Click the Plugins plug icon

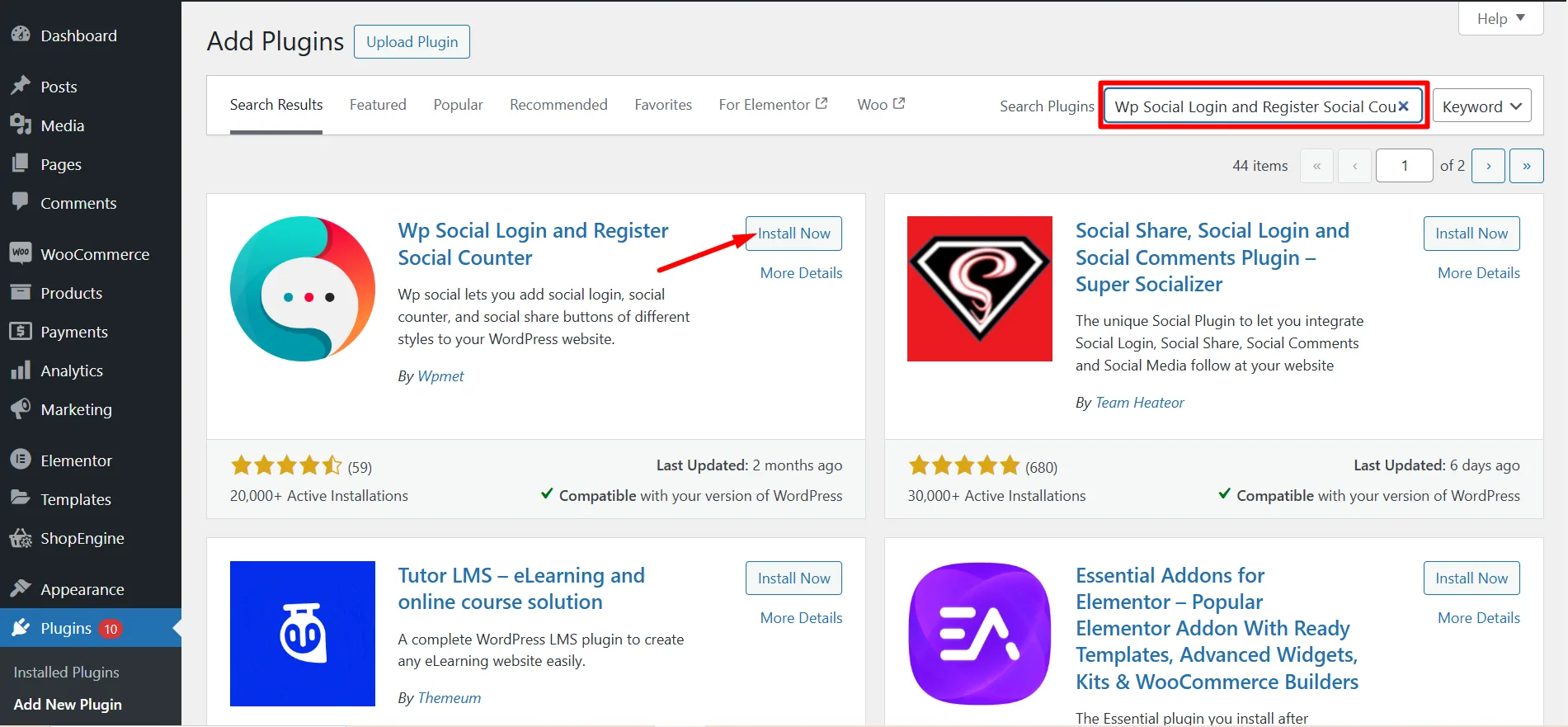tap(21, 628)
